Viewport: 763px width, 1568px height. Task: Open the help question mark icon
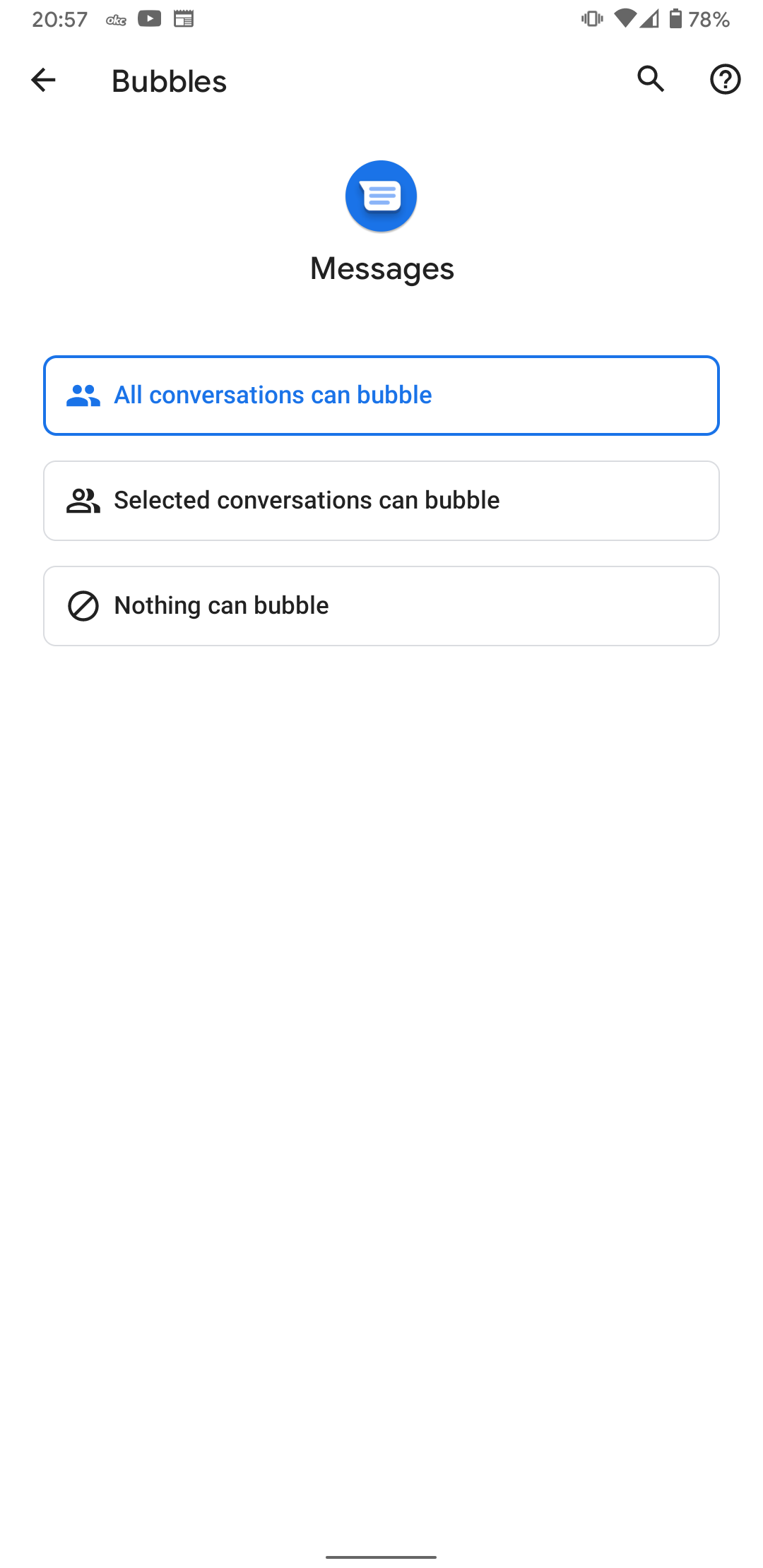725,80
